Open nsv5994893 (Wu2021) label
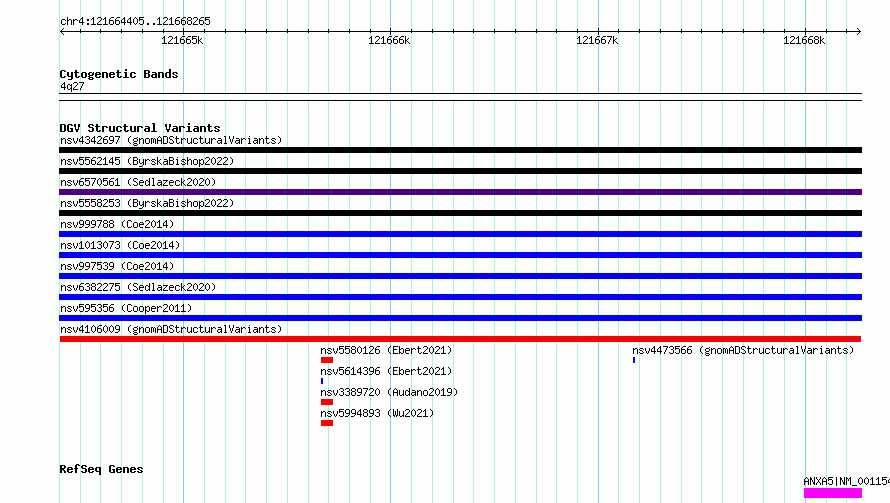This screenshot has height=503, width=890. coord(377,413)
